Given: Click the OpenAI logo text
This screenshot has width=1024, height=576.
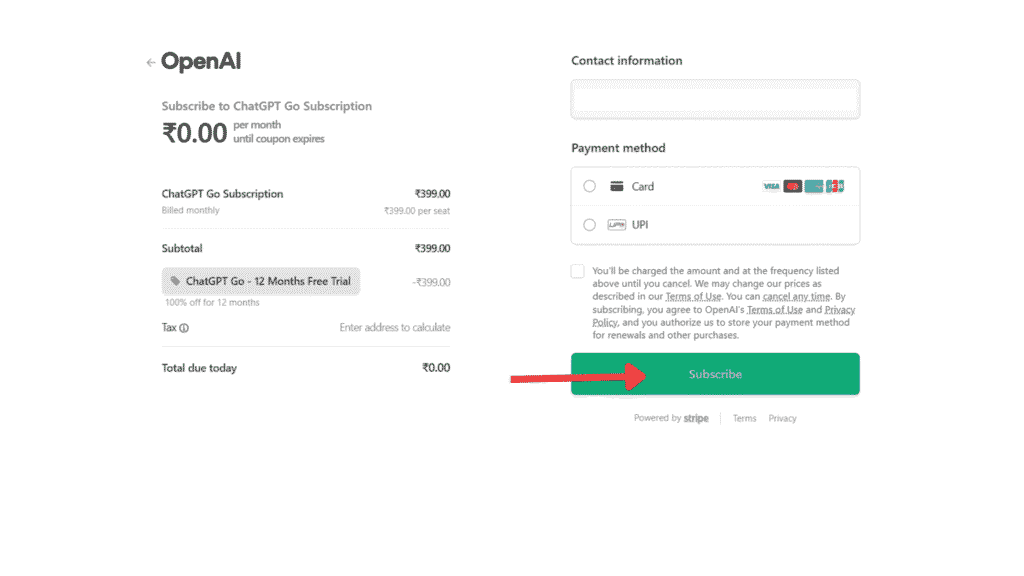Looking at the screenshot, I should pos(201,62).
